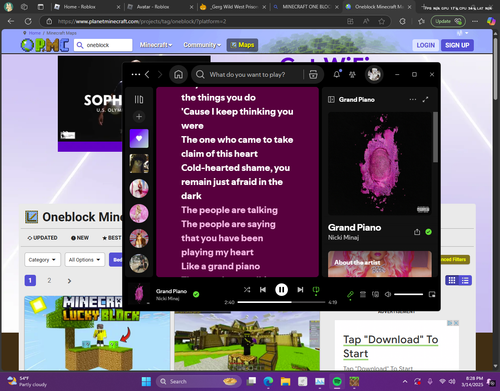This screenshot has width=500, height=391.
Task: Skip to next track
Action: click(300, 290)
